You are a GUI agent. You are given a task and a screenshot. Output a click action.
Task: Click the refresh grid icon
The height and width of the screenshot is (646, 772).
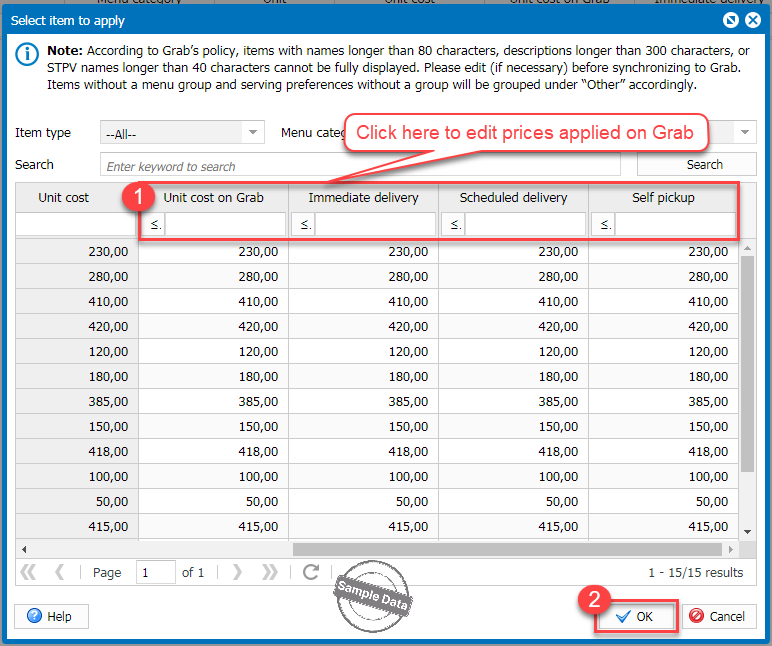coord(311,572)
